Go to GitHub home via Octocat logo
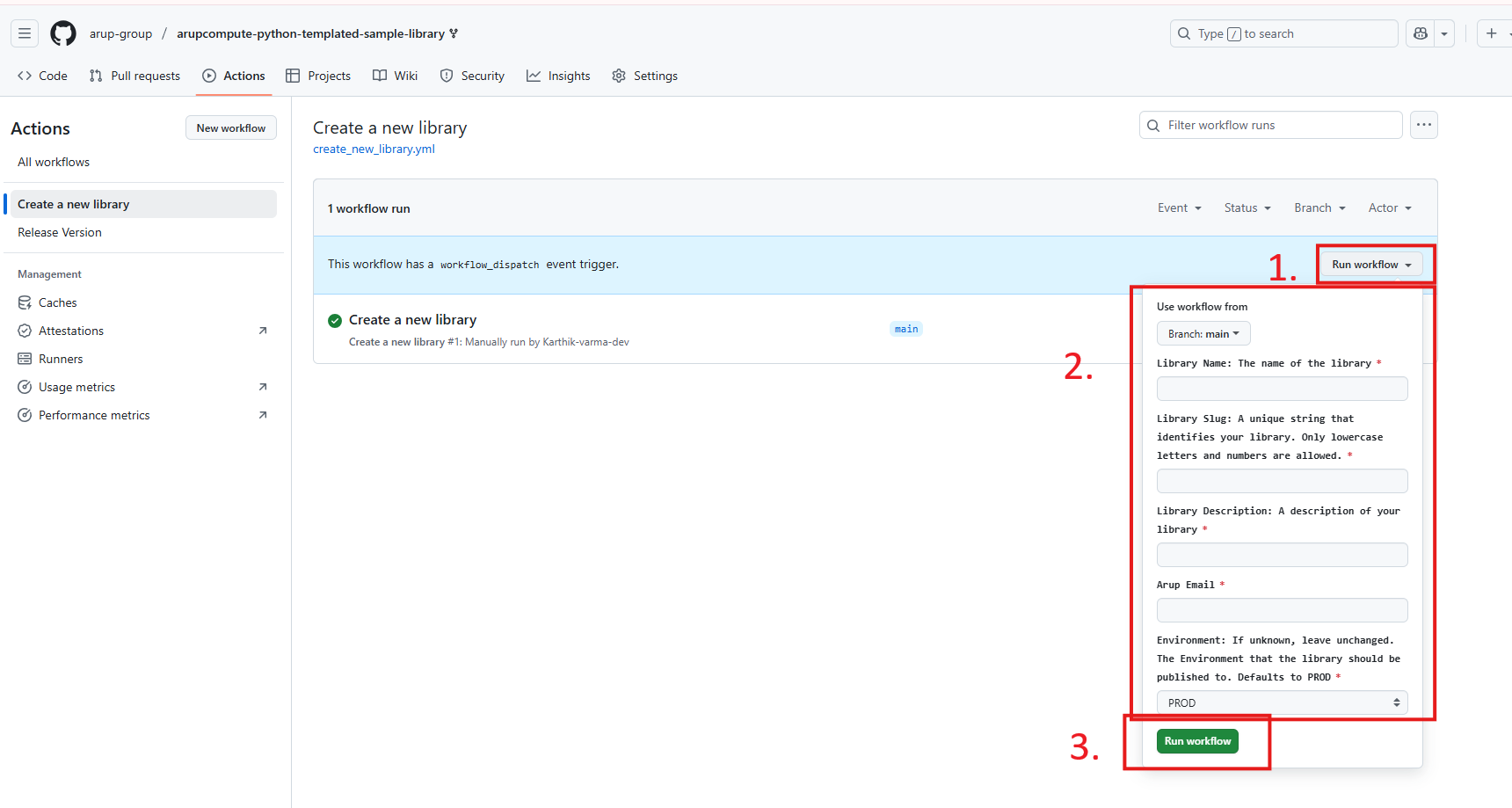Screen dimensions: 1512x808 [63, 33]
